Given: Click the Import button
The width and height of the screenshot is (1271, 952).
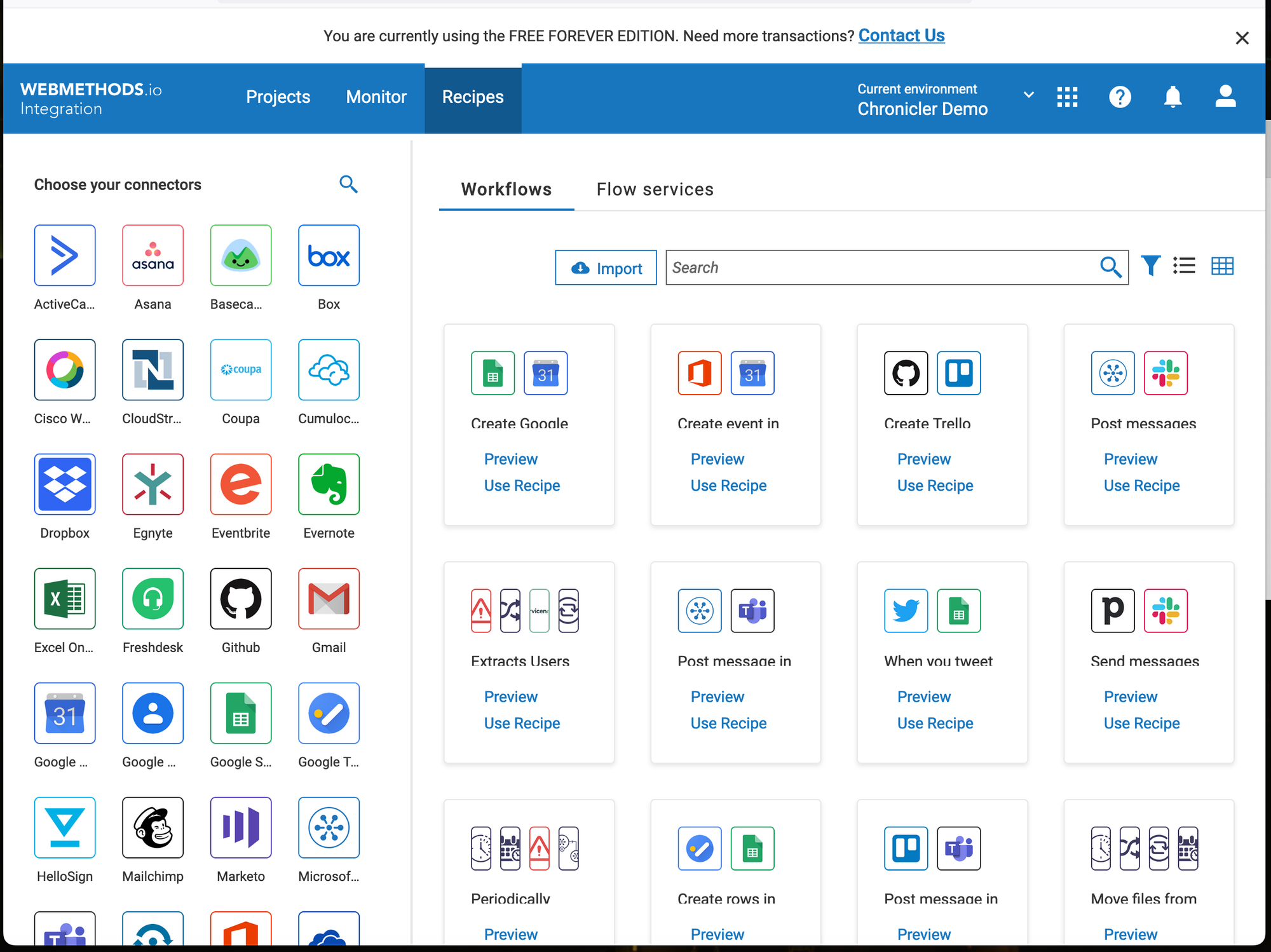Looking at the screenshot, I should (x=606, y=268).
